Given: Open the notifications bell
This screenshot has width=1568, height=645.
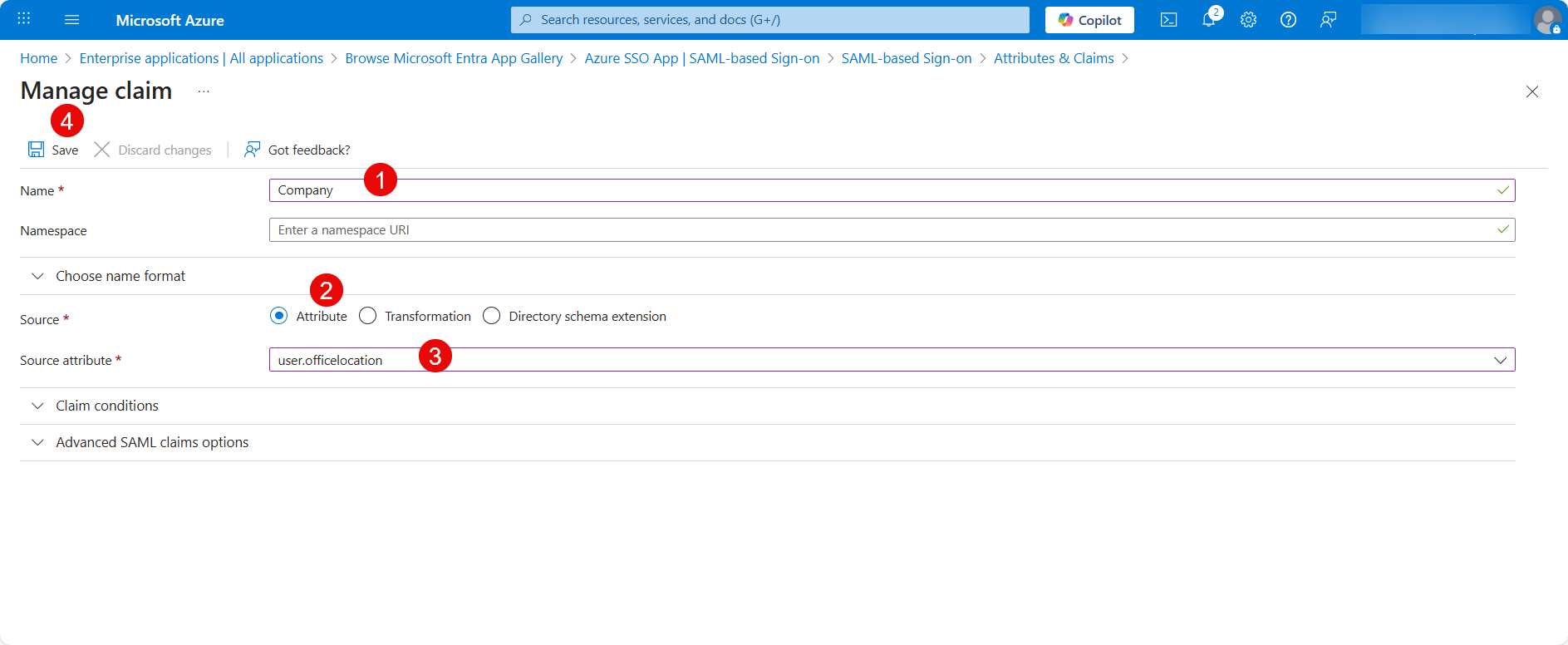Looking at the screenshot, I should (x=1208, y=20).
